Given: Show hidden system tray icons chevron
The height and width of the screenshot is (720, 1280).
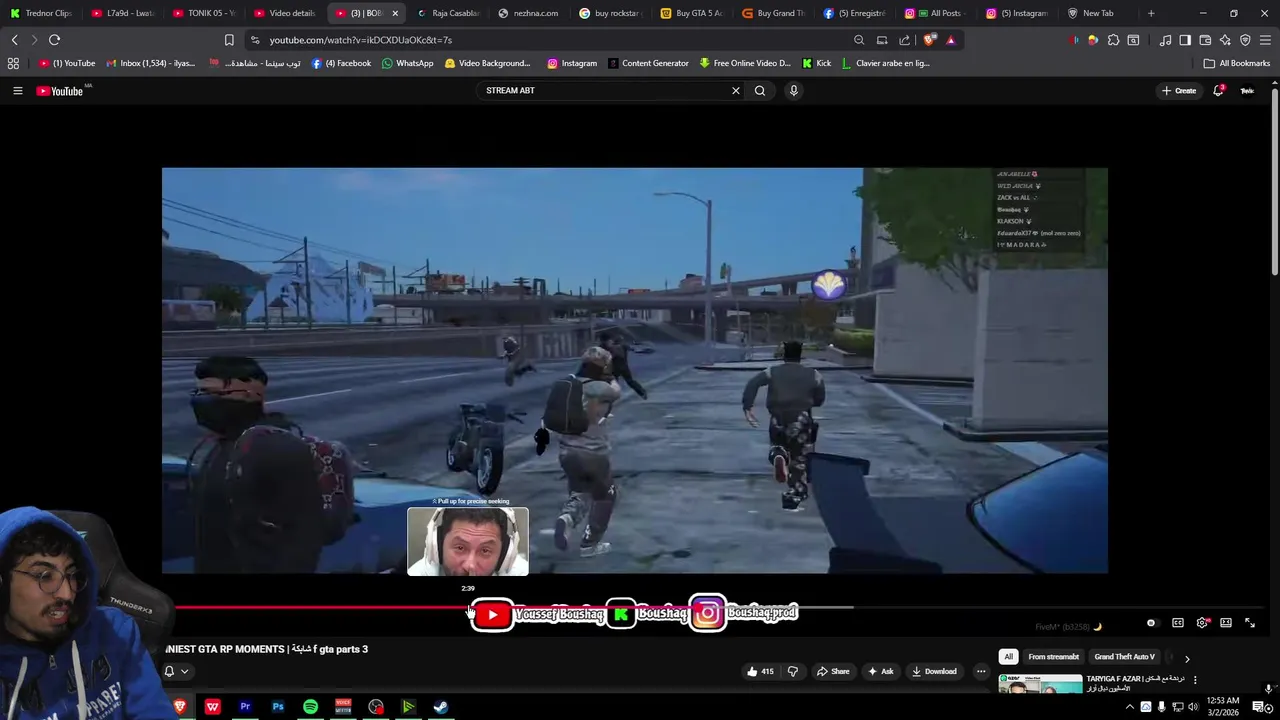Looking at the screenshot, I should [1130, 707].
